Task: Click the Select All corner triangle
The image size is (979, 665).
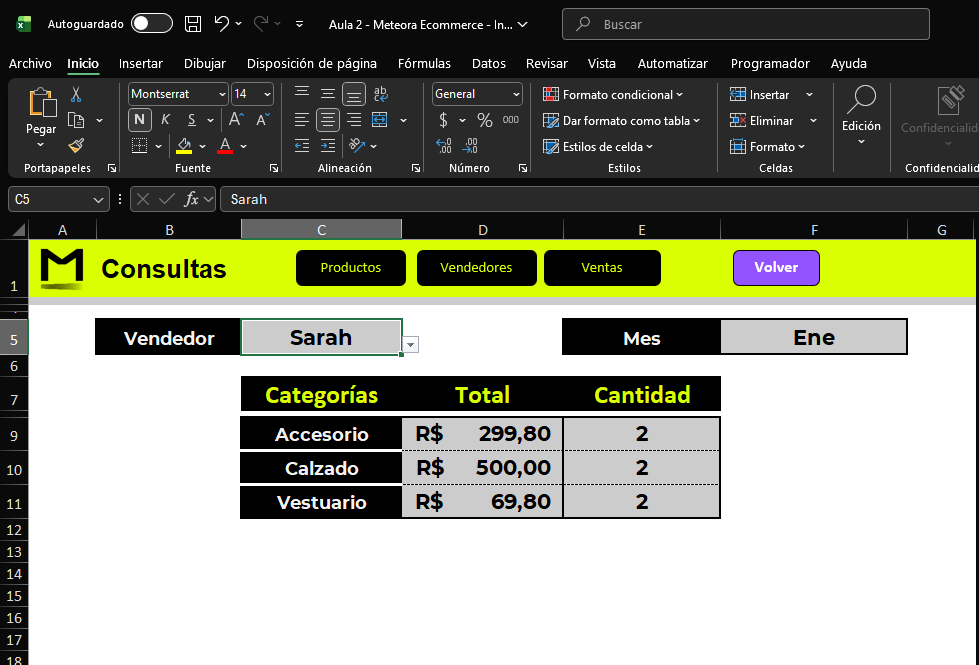Action: [x=18, y=230]
